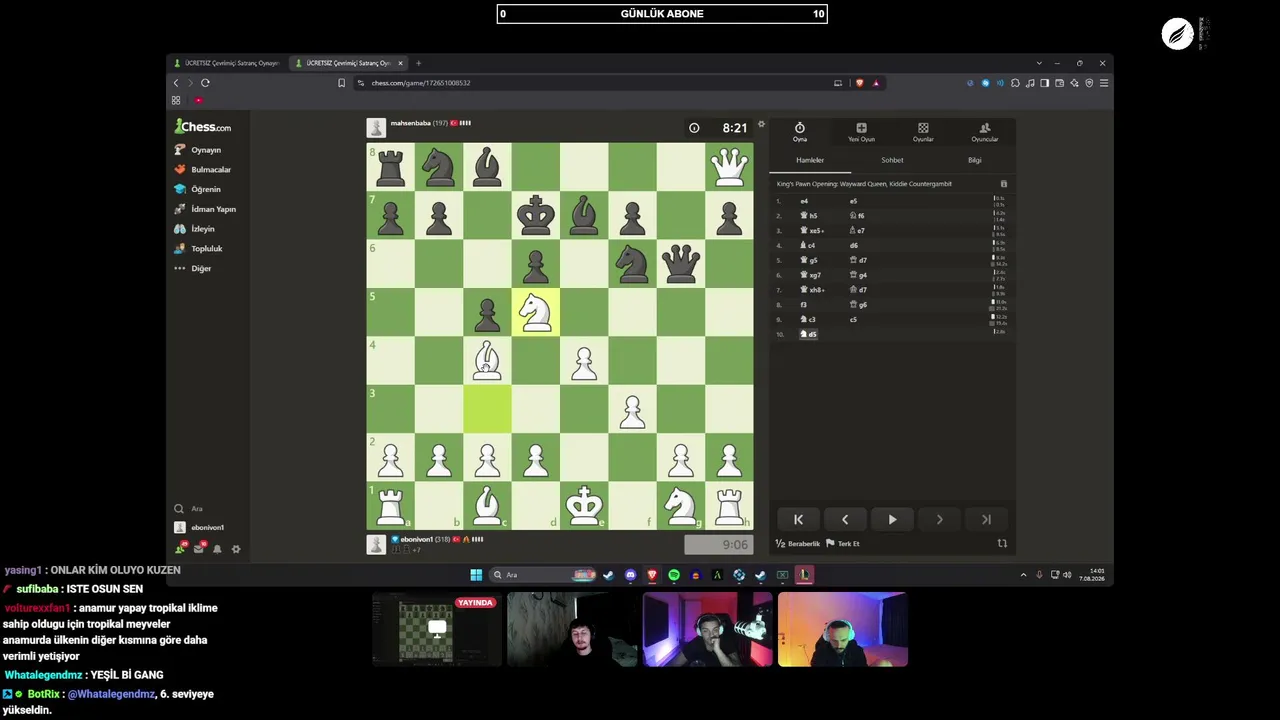1280x720 pixels.
Task: Go back in the browser
Action: [x=176, y=83]
